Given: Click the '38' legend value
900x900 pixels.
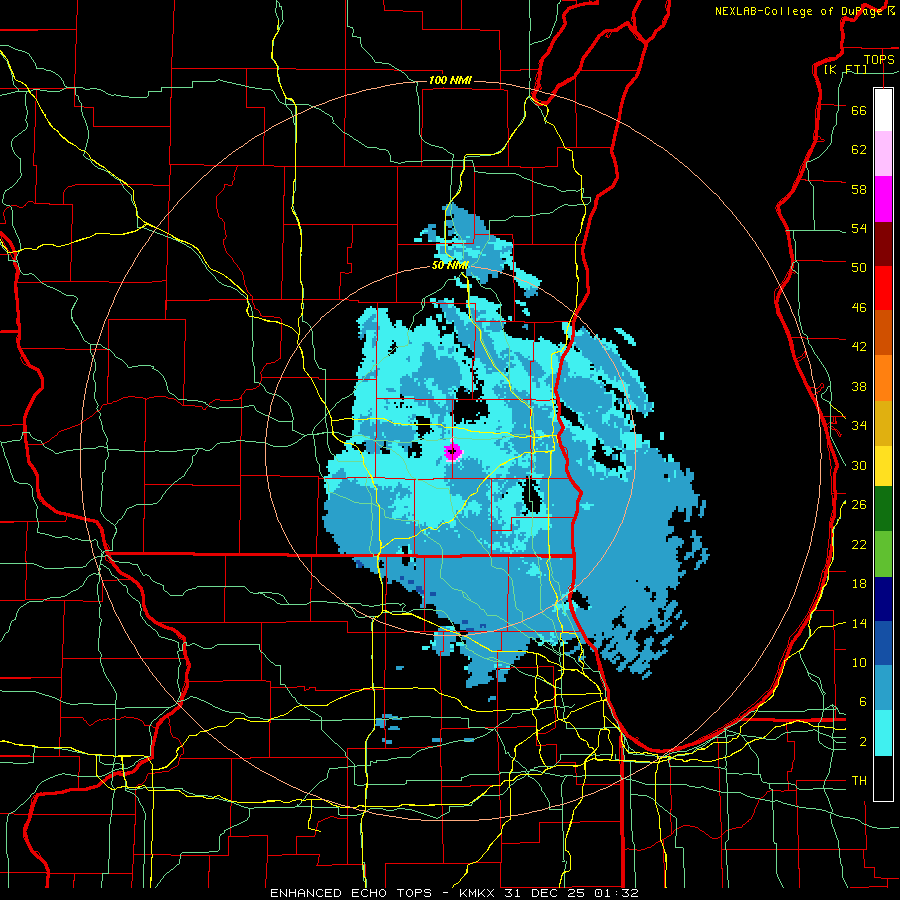Looking at the screenshot, I should (x=859, y=386).
